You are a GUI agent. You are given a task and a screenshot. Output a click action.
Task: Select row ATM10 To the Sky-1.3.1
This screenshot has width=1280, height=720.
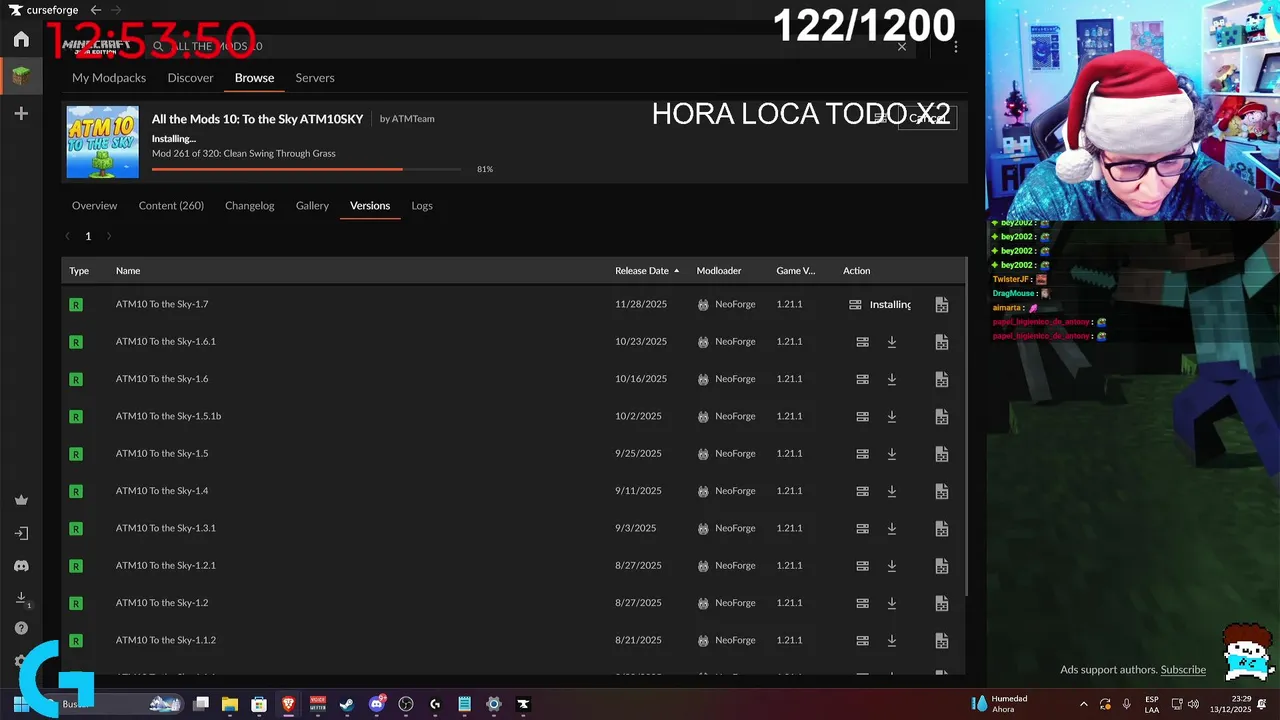[x=513, y=528]
